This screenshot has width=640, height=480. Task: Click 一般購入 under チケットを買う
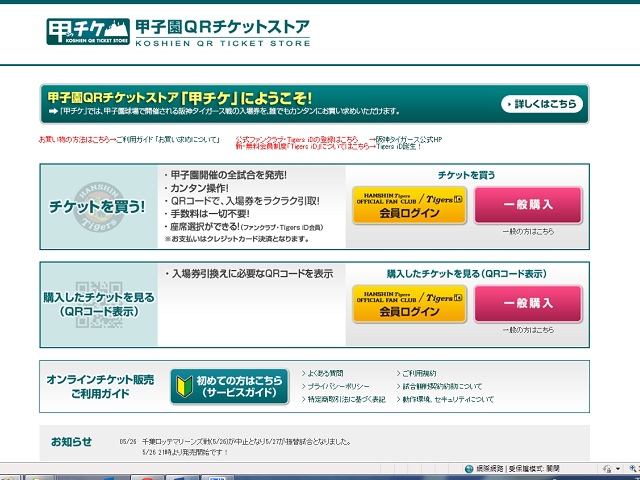(x=528, y=205)
